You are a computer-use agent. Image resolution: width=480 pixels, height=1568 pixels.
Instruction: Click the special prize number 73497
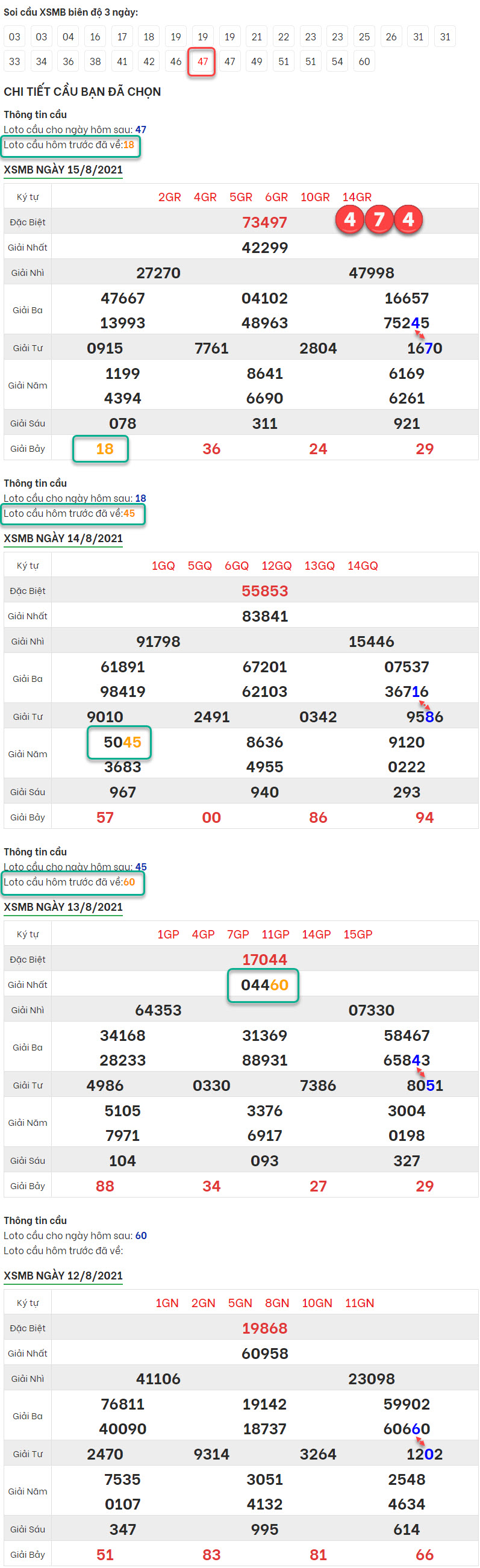click(x=264, y=223)
